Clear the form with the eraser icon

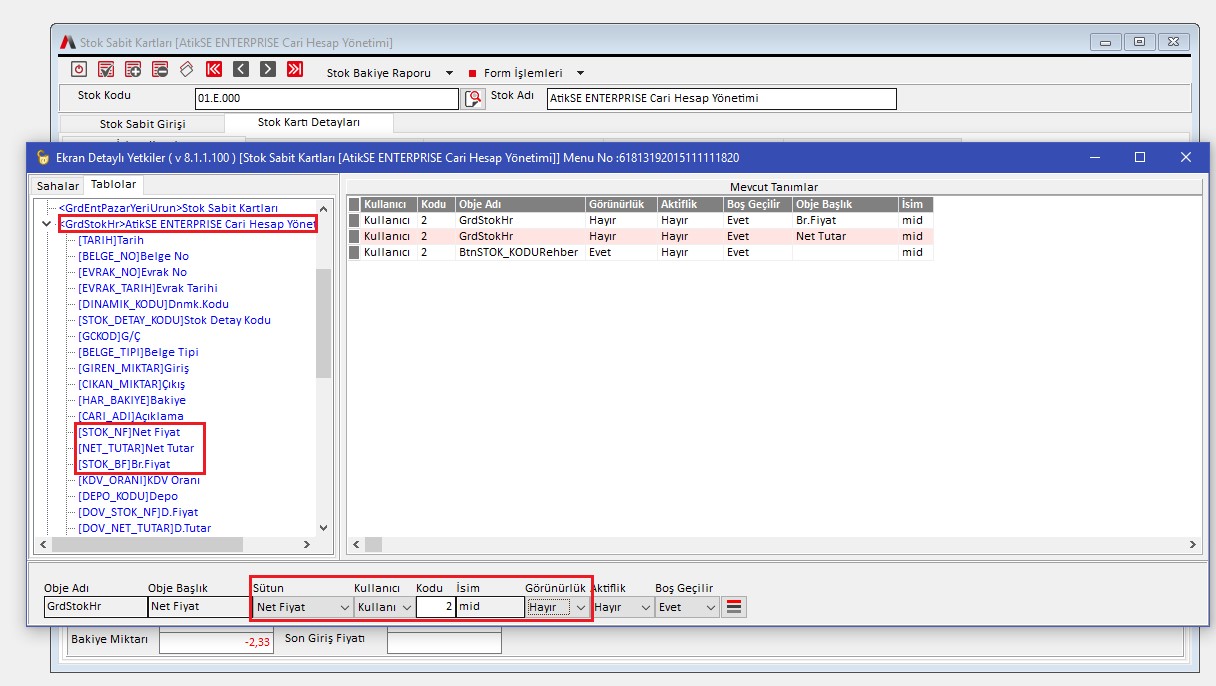pos(186,69)
